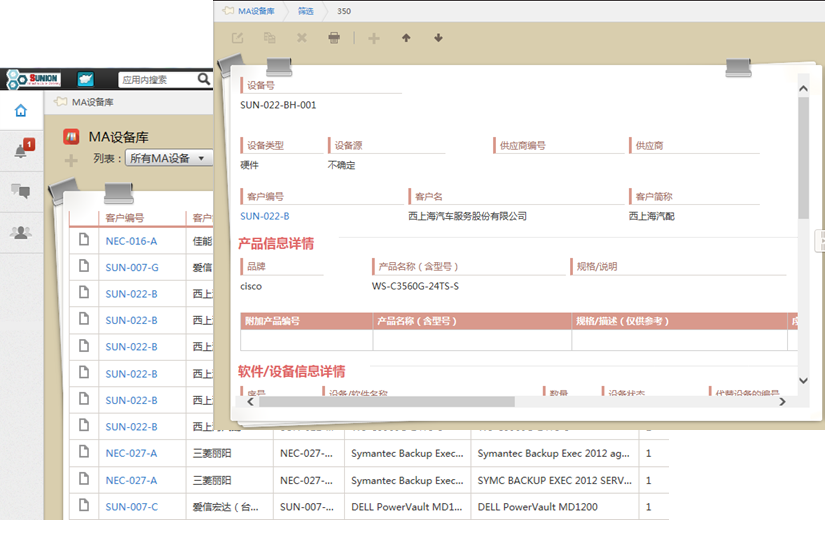Click the vertical scrollbar up arrow
The height and width of the screenshot is (536, 826).
(x=803, y=89)
